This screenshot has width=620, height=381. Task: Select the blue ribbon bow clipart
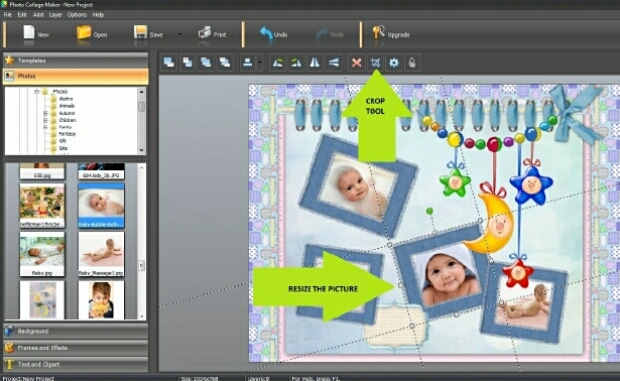(x=577, y=114)
